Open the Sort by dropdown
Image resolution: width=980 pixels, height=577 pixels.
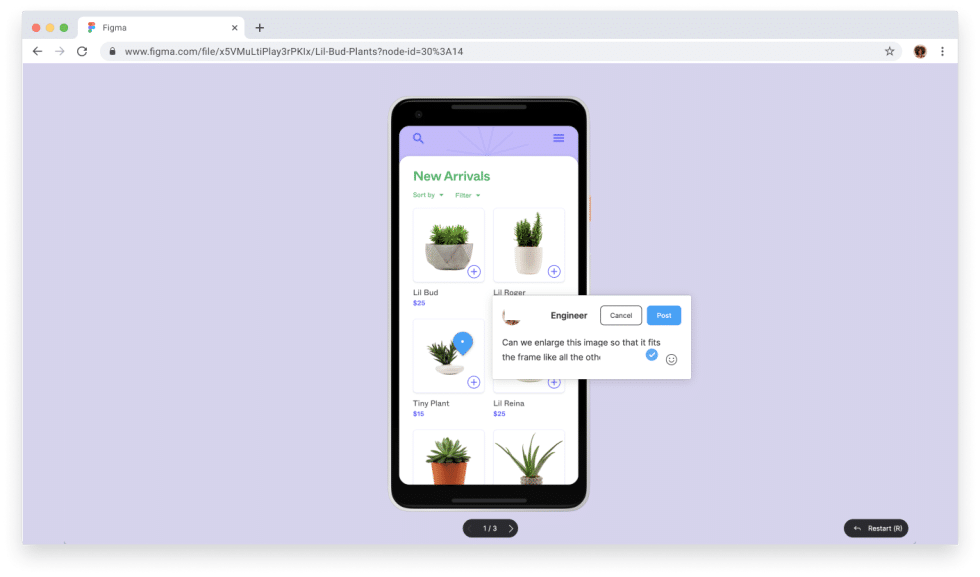coord(427,195)
